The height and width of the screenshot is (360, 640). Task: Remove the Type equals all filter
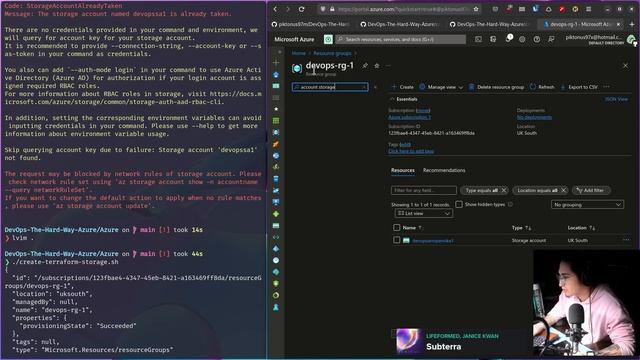click(x=504, y=190)
